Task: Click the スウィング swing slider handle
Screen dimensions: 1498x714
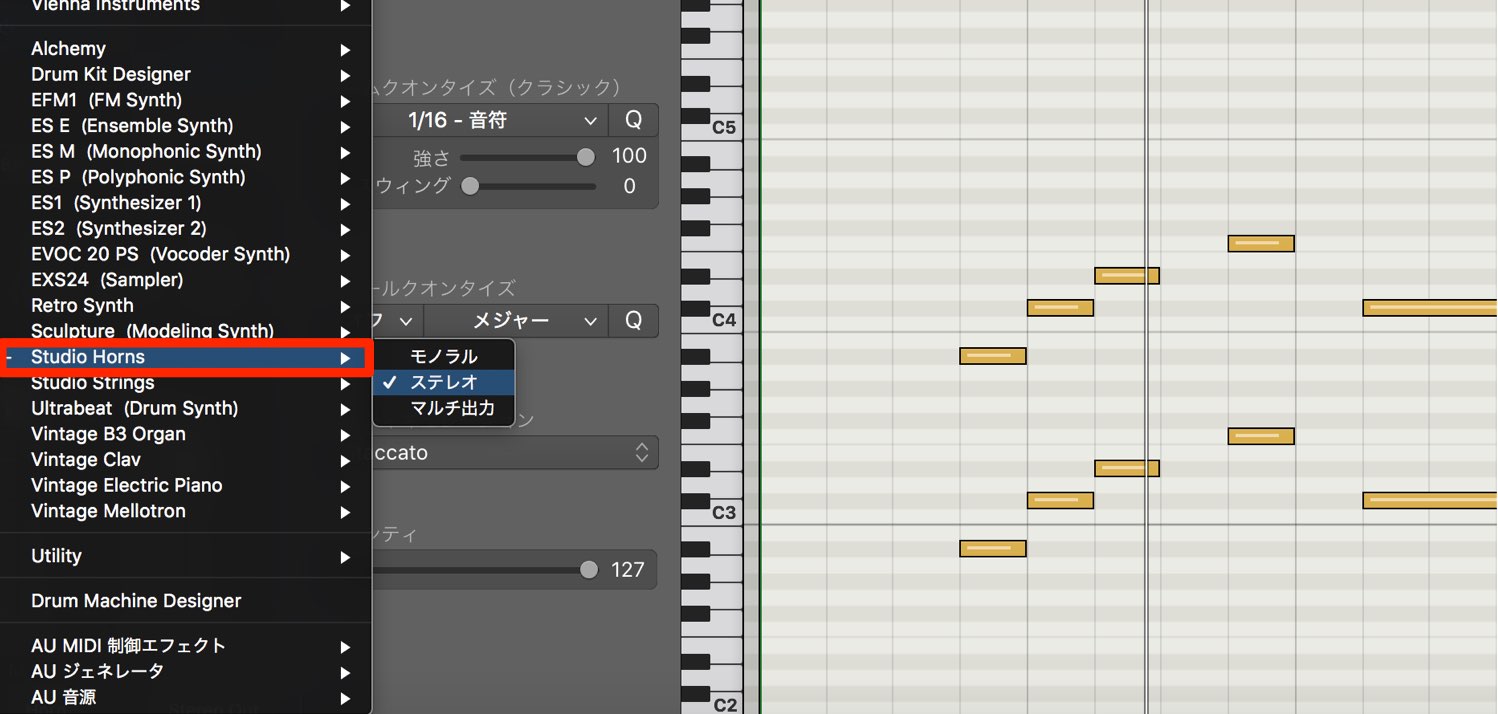Action: click(x=469, y=186)
